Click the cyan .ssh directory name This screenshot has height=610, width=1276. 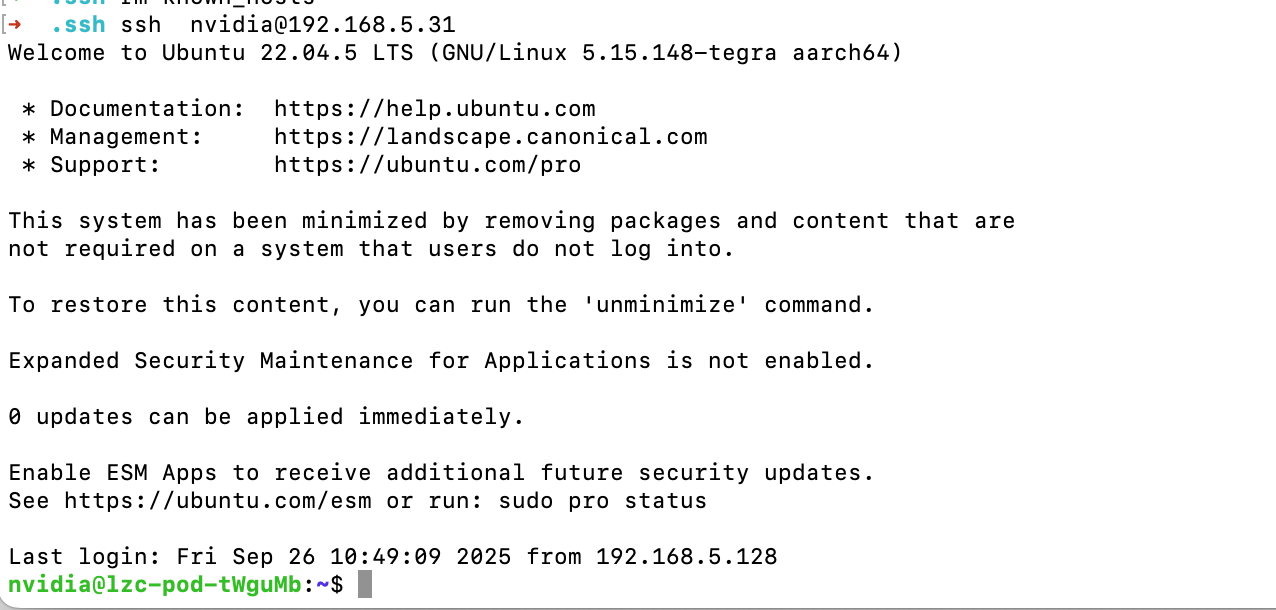pyautogui.click(x=78, y=24)
